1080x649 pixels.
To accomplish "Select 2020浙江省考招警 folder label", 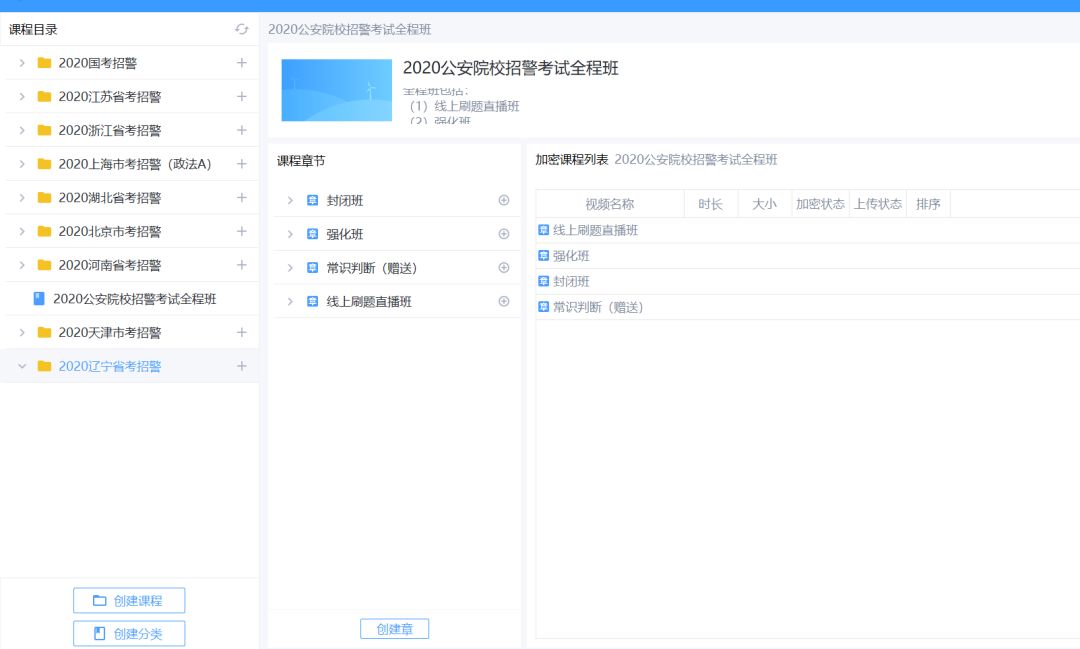I will (110, 130).
